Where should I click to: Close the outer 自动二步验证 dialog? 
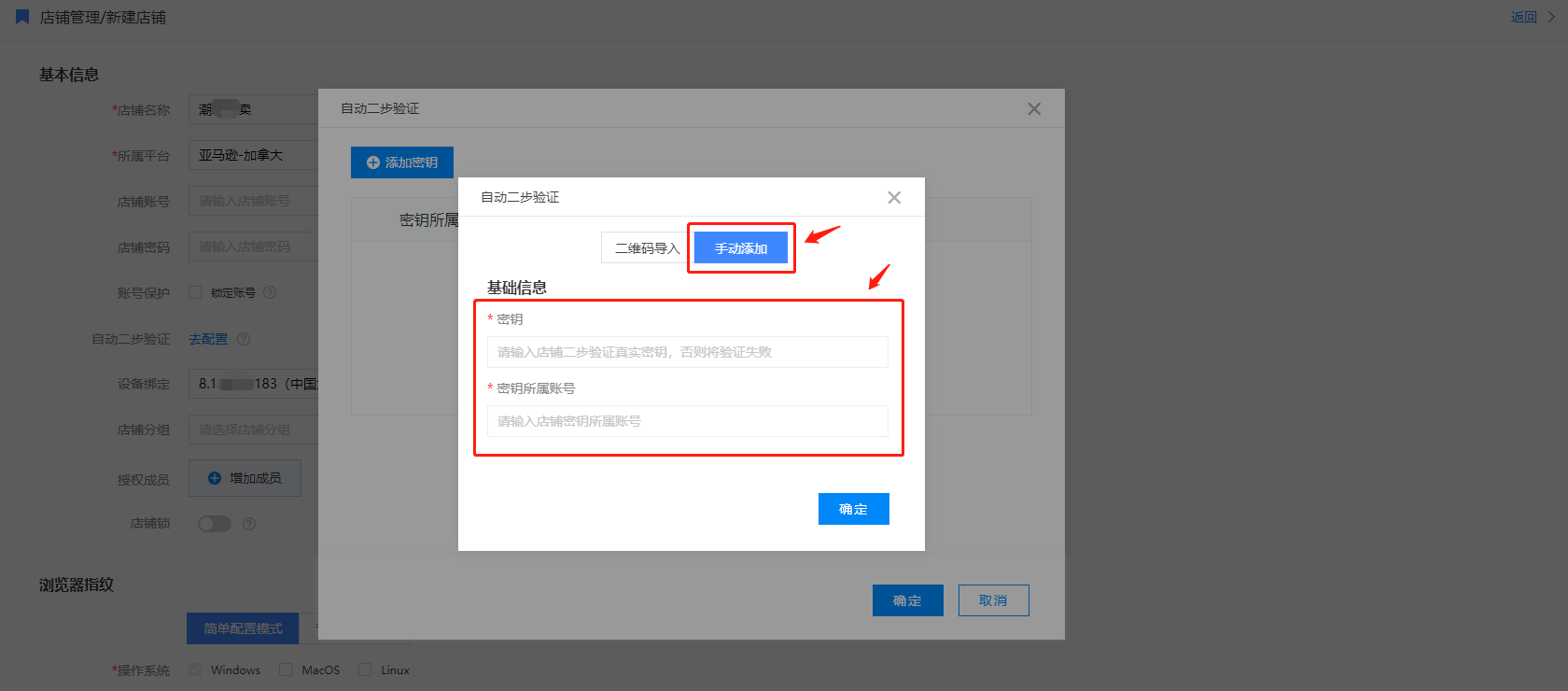1034,109
